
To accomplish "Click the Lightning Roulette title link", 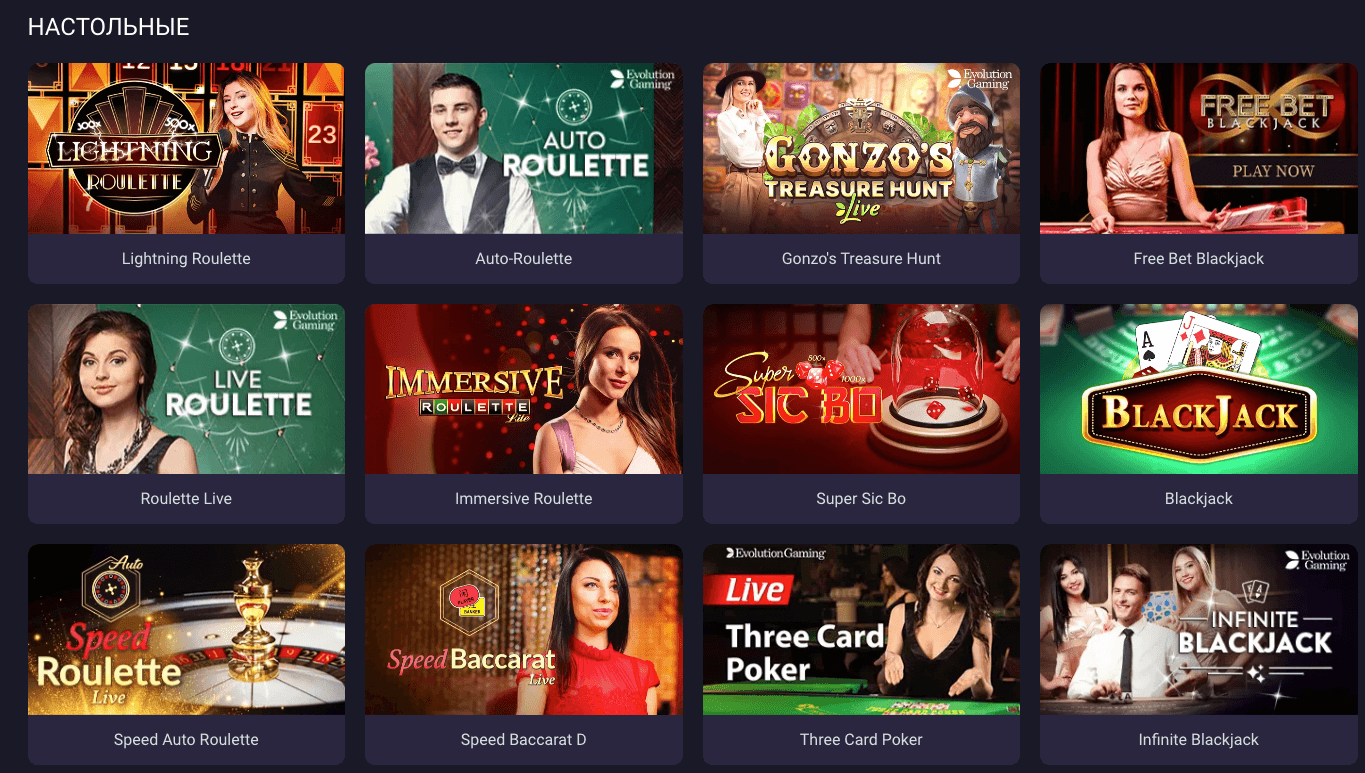I will [x=186, y=259].
